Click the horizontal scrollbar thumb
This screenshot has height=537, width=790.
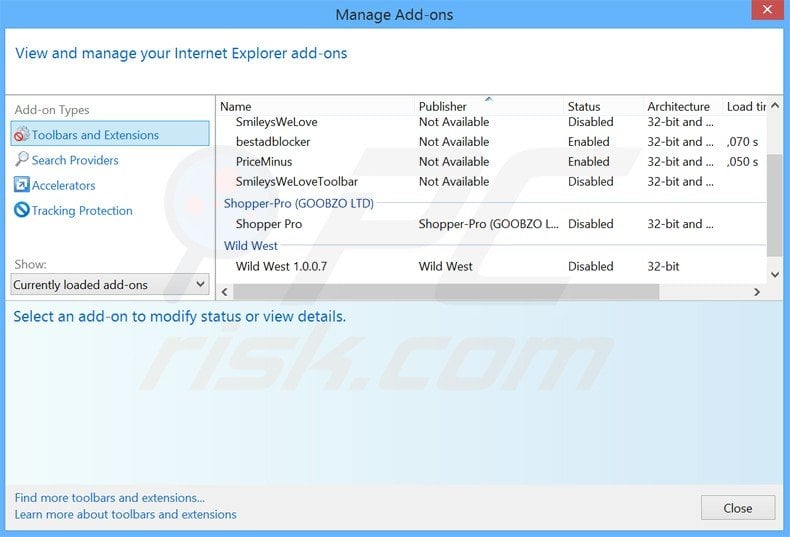(446, 292)
